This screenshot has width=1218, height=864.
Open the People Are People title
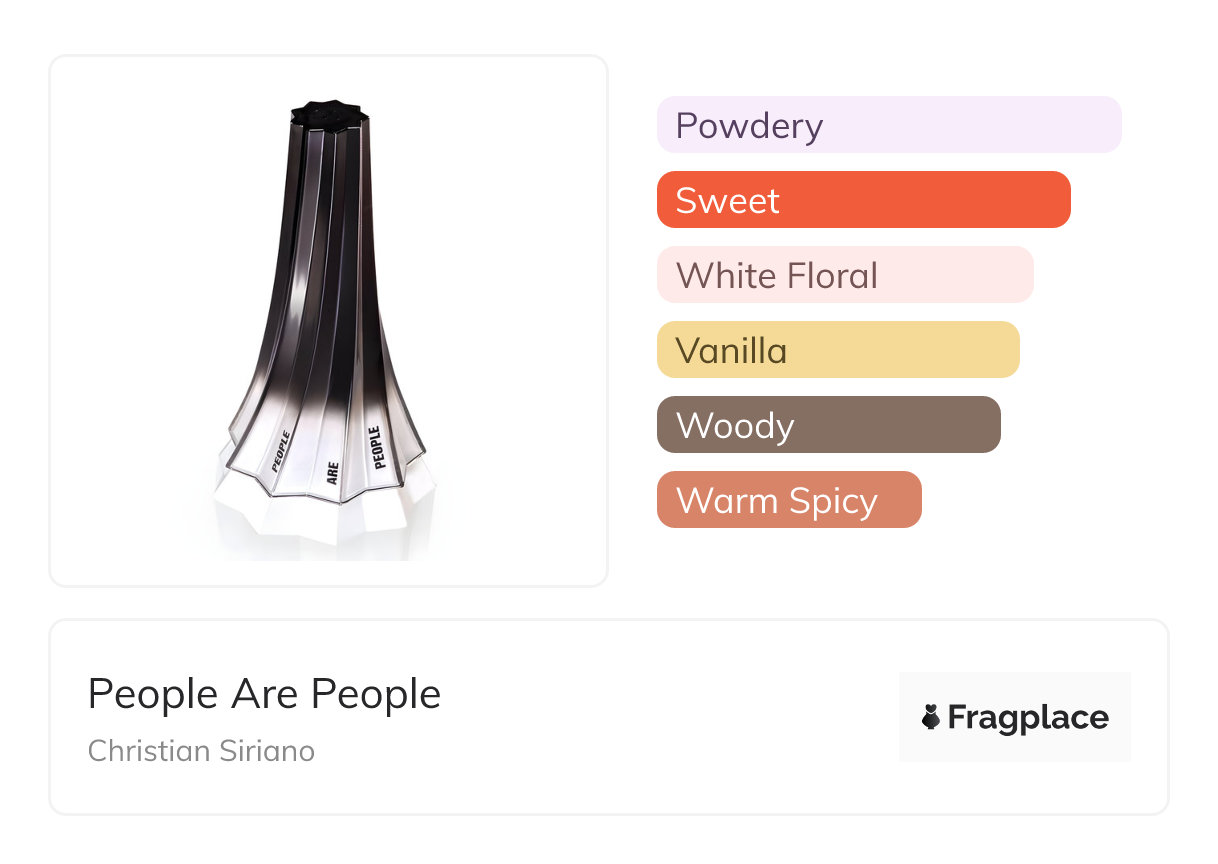[264, 694]
